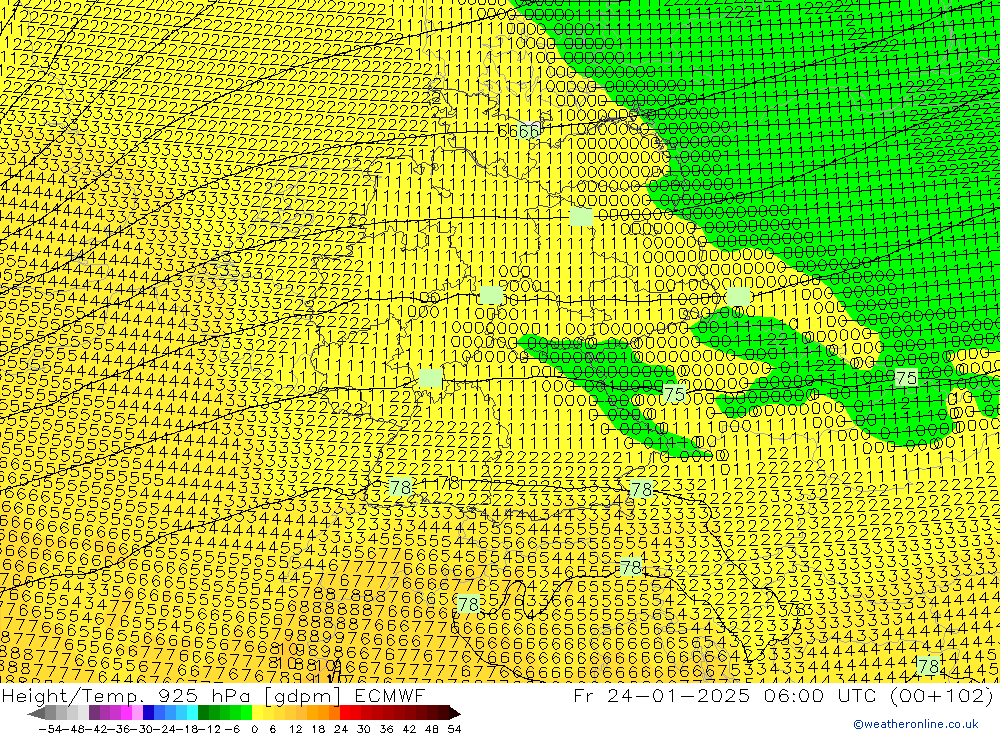Click the '-36' legend value
The image size is (1000, 733).
pyautogui.click(x=119, y=729)
